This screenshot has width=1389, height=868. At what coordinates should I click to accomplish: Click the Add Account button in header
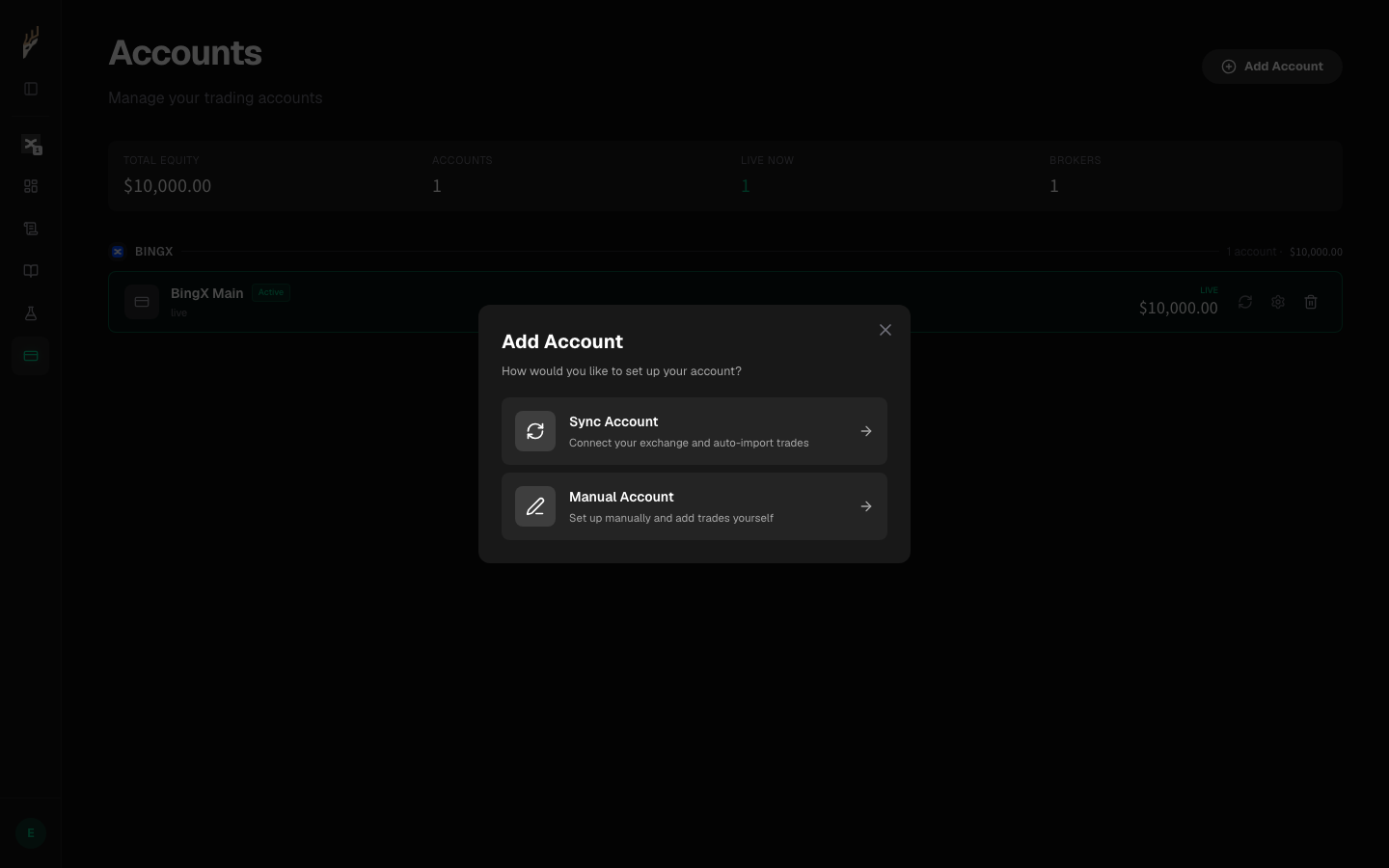(1272, 67)
